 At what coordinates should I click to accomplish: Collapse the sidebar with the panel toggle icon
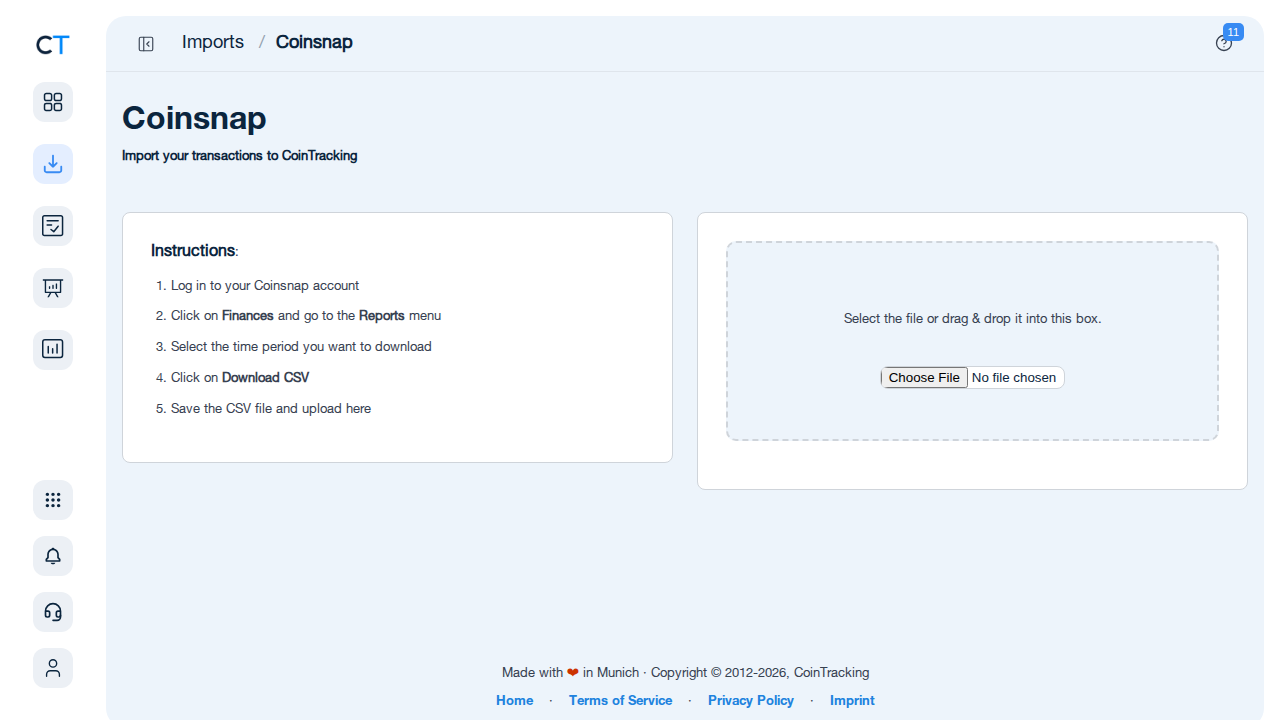146,44
